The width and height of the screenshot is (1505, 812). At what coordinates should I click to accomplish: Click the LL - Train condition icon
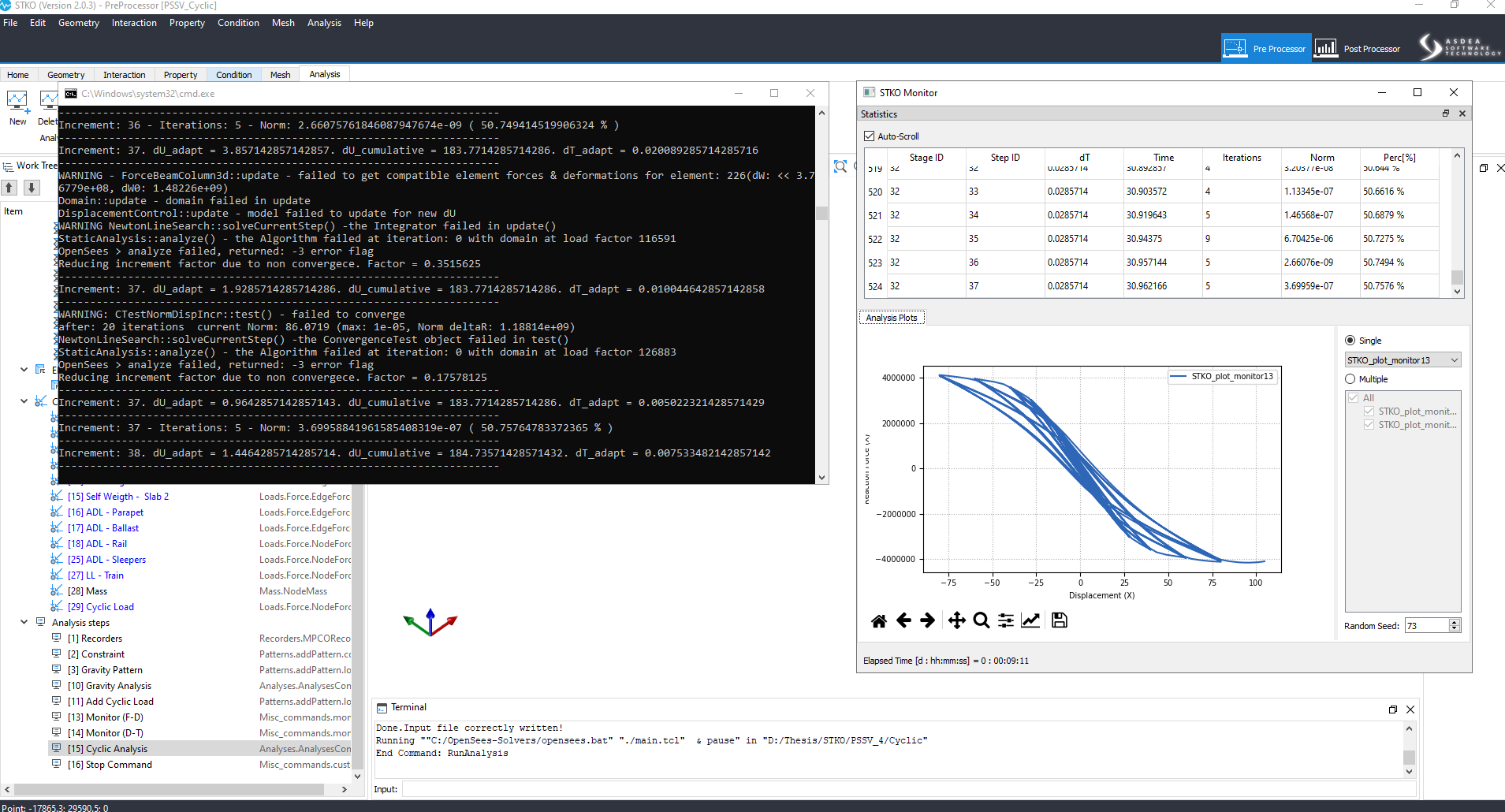click(57, 575)
